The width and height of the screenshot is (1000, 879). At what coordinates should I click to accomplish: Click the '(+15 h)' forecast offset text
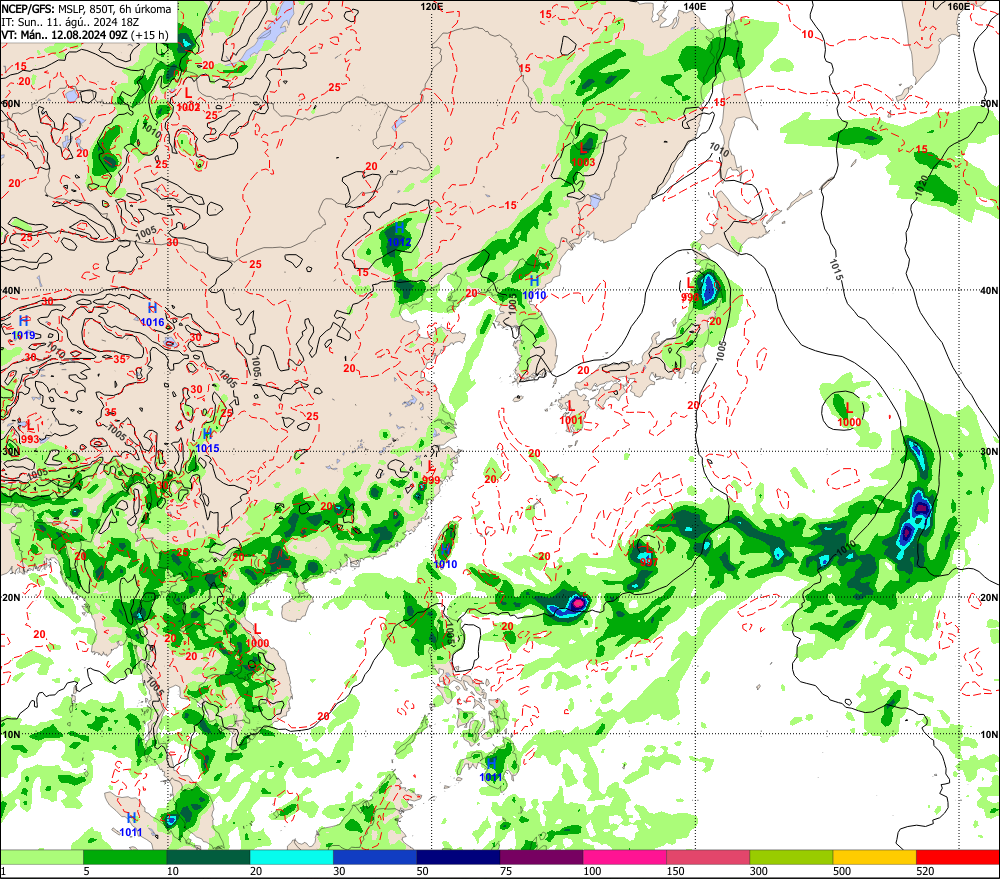(x=150, y=34)
